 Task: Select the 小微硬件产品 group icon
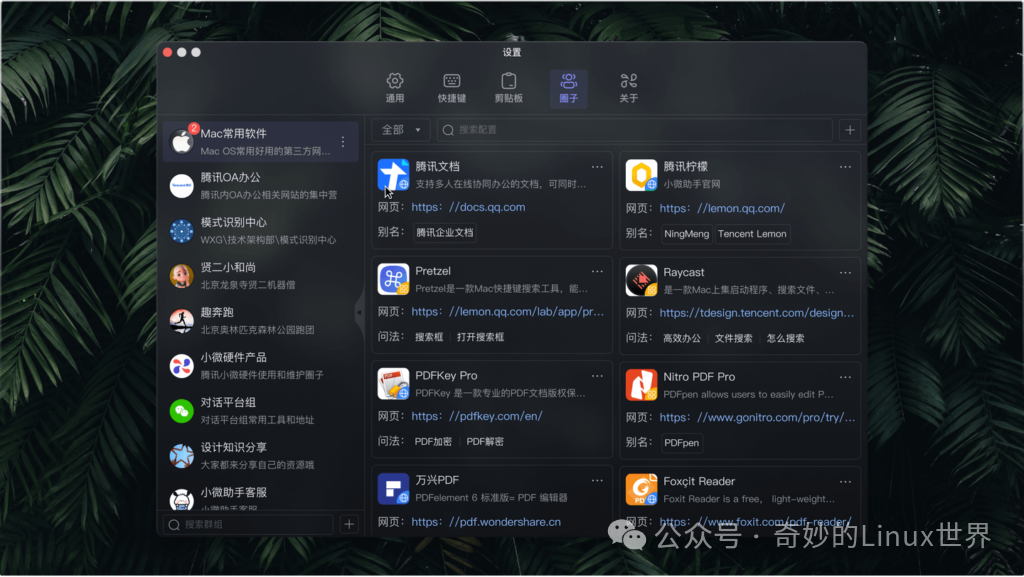pos(182,366)
